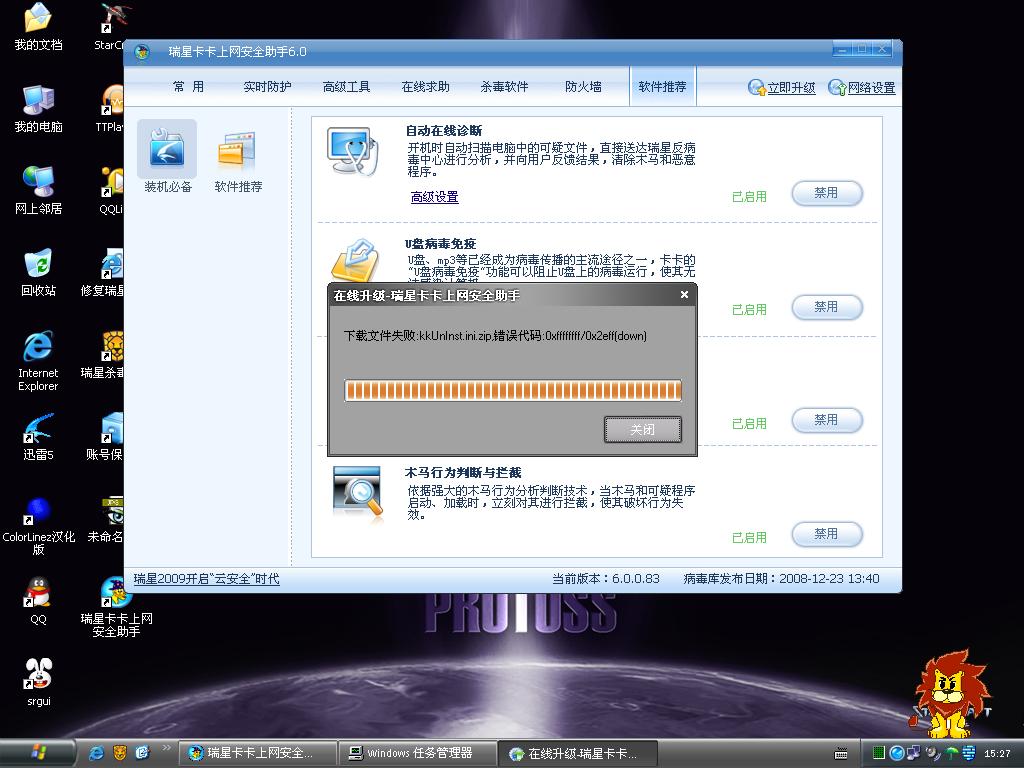This screenshot has width=1024, height=768.
Task: Click the U盘病毒免疫 folder icon
Action: point(355,260)
